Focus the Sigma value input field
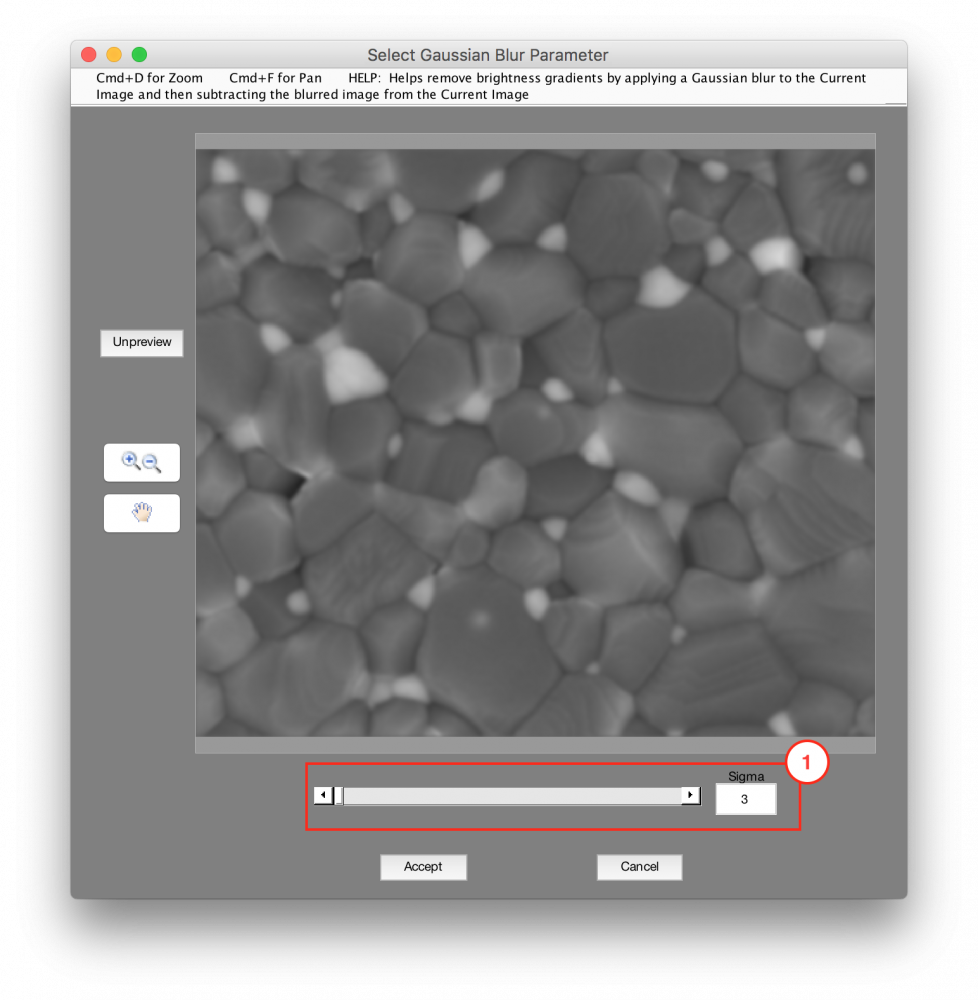The height and width of the screenshot is (1000, 978). point(745,799)
